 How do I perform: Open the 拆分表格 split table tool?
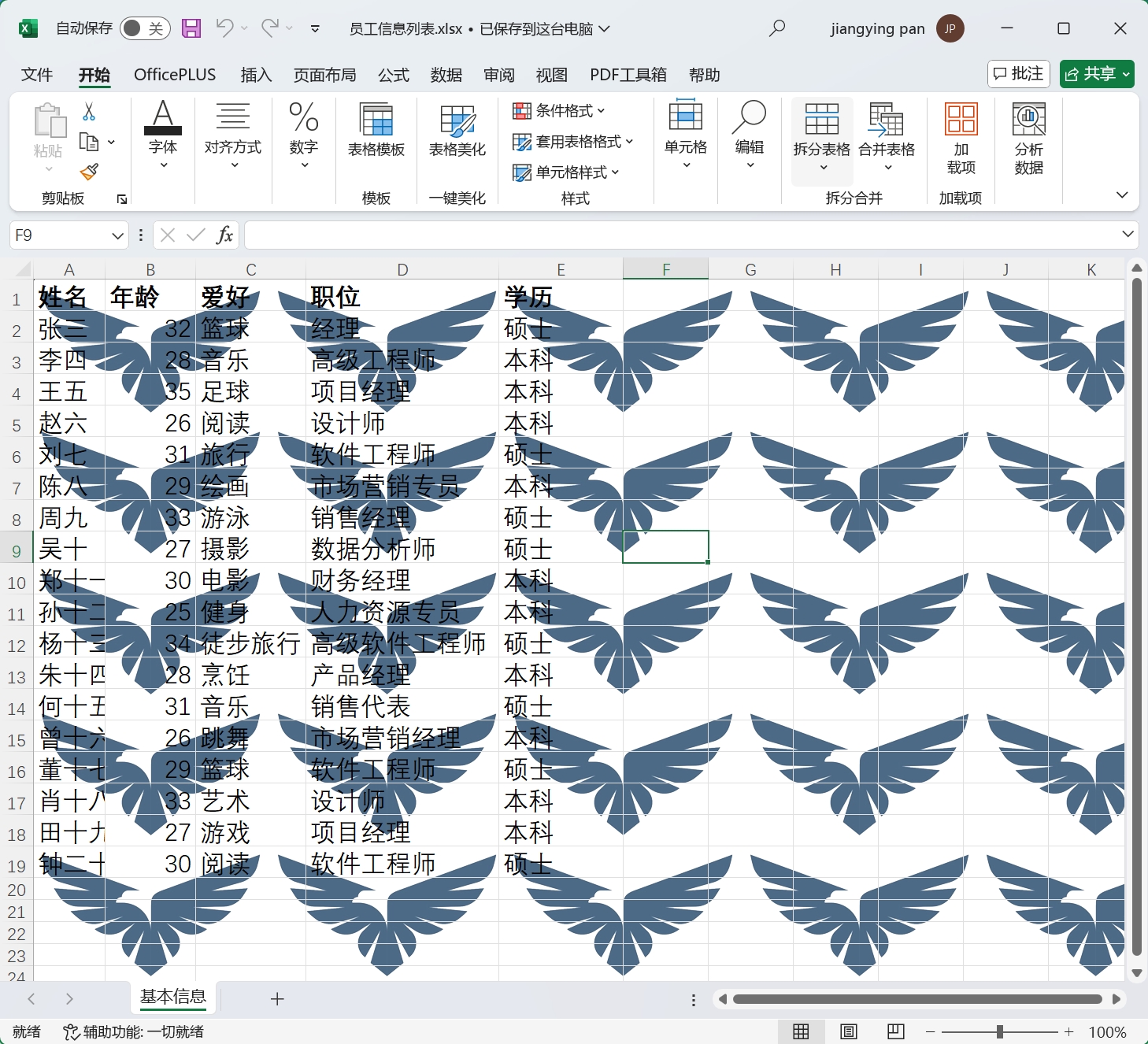[821, 134]
